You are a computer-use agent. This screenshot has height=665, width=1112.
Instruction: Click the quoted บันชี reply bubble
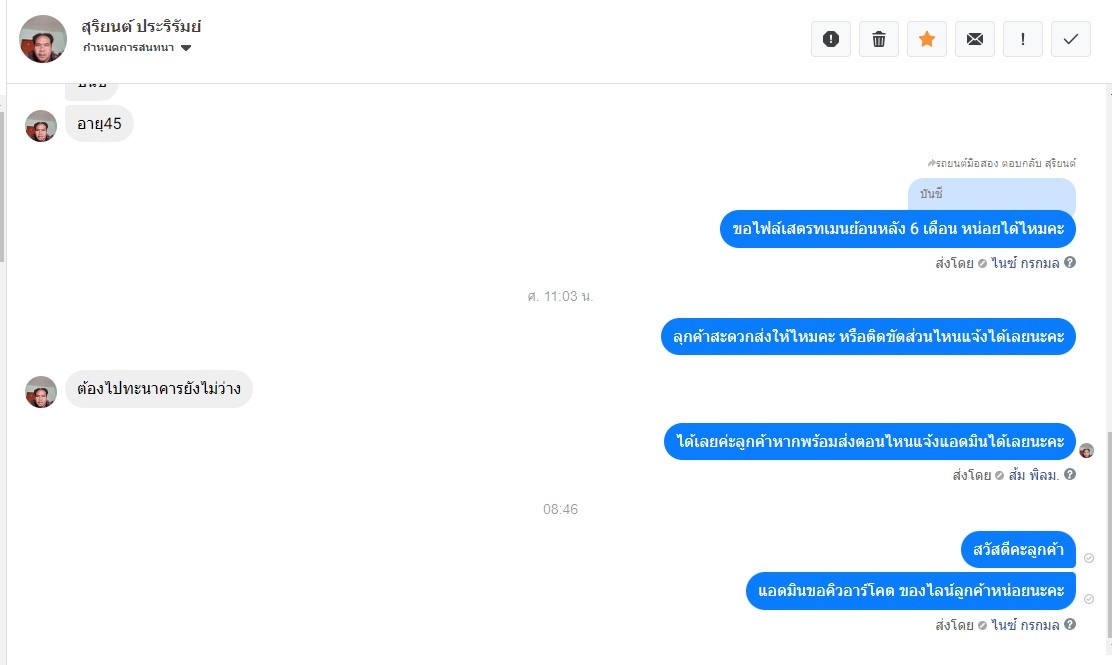(x=991, y=194)
